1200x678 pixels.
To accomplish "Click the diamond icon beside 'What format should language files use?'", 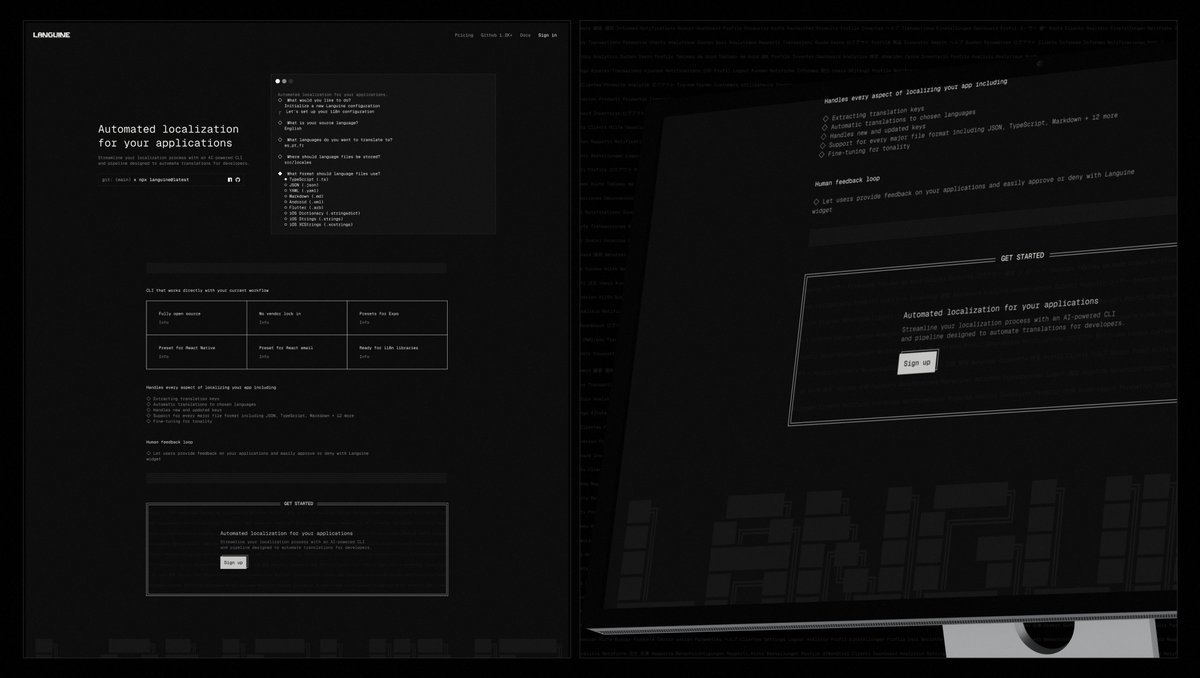I will tap(280, 173).
